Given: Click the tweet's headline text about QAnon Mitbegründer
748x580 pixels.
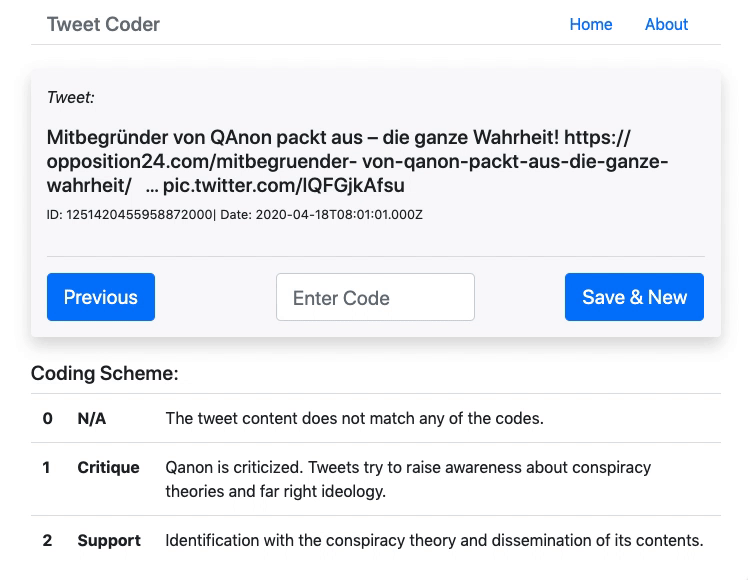Looking at the screenshot, I should [x=302, y=137].
